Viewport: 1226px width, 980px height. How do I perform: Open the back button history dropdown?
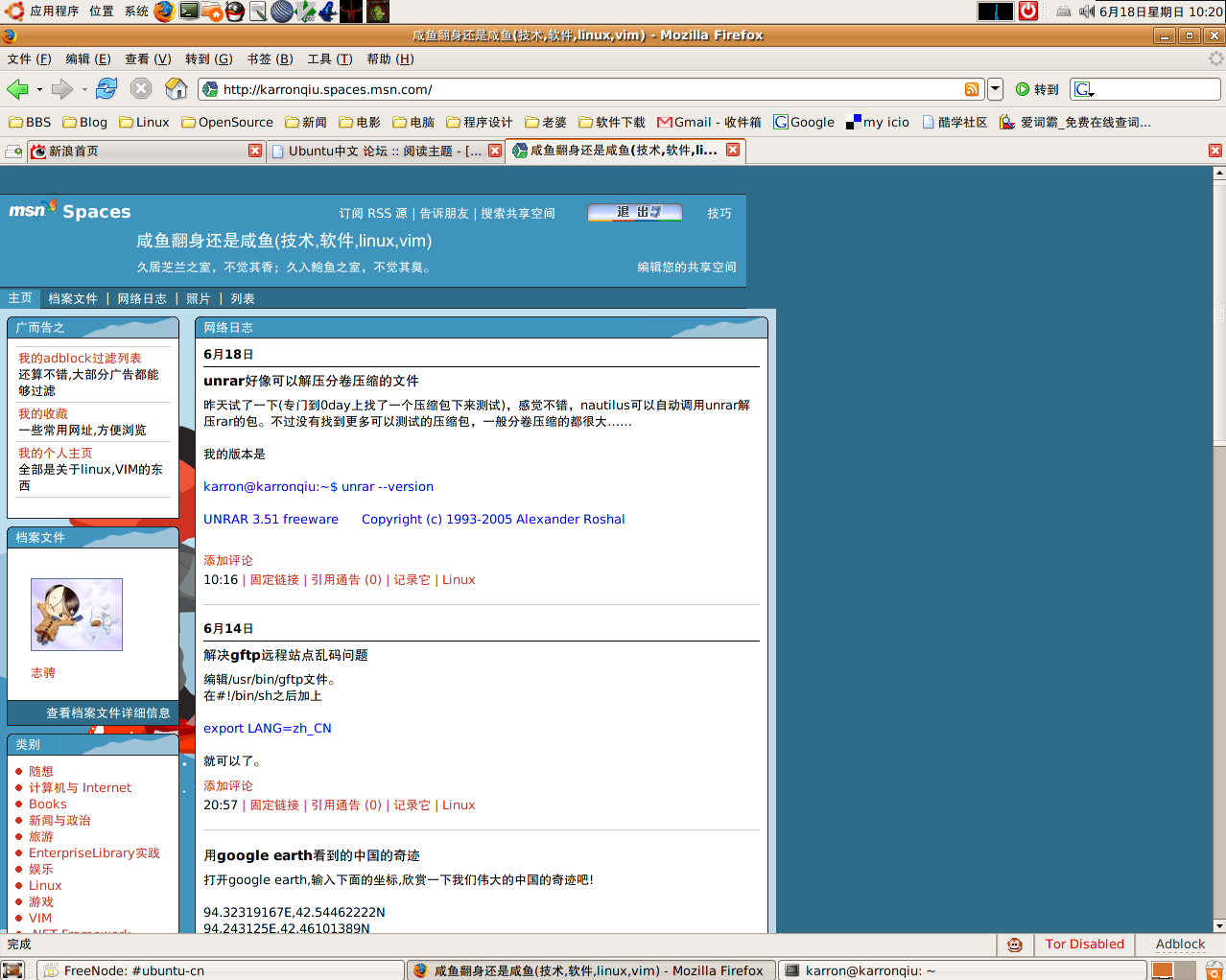[x=39, y=89]
